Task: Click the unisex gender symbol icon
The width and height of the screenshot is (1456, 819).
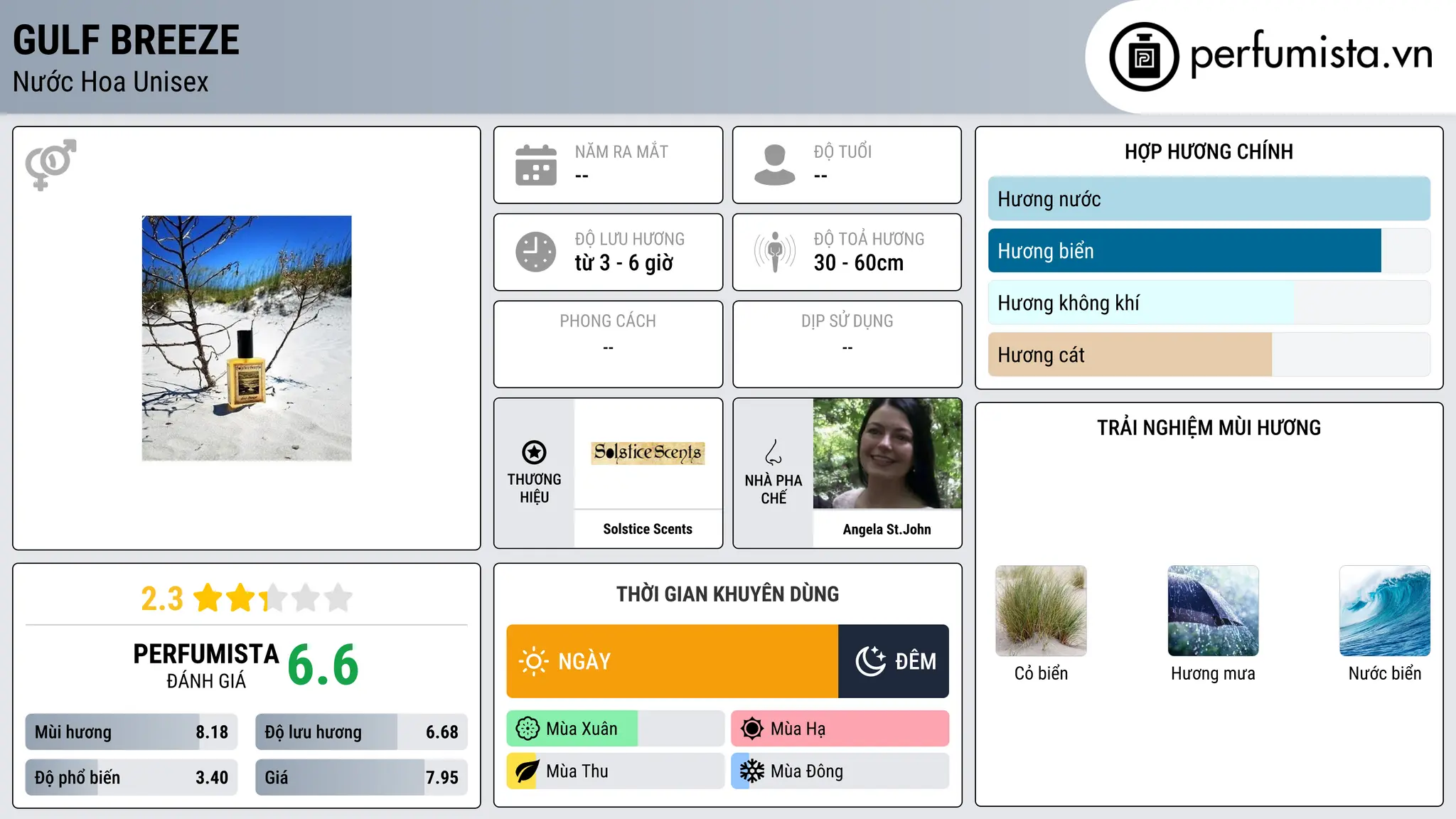Action: pyautogui.click(x=50, y=164)
